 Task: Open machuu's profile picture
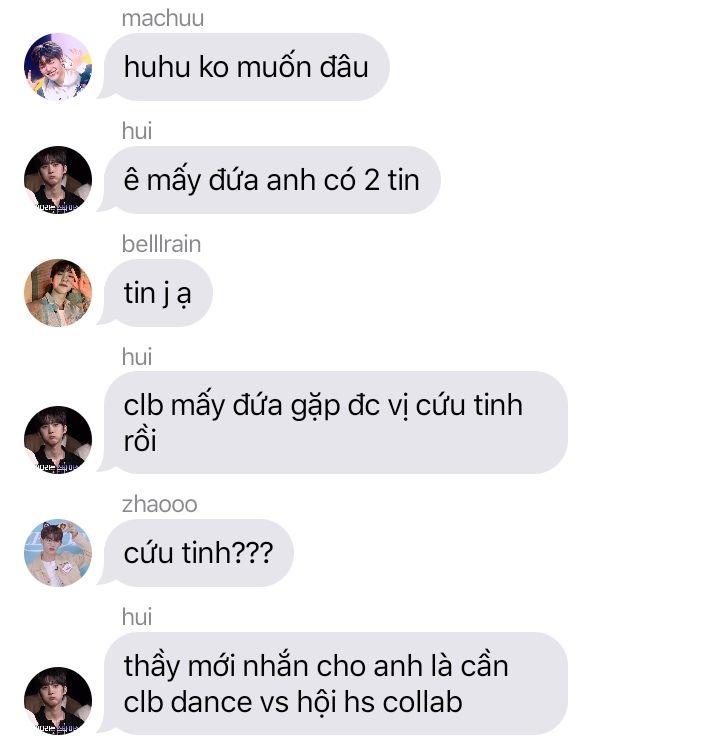click(x=58, y=67)
